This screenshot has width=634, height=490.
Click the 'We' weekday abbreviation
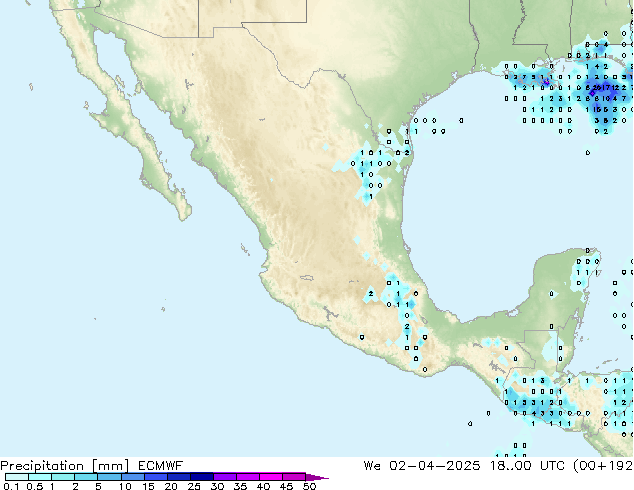[x=372, y=466]
